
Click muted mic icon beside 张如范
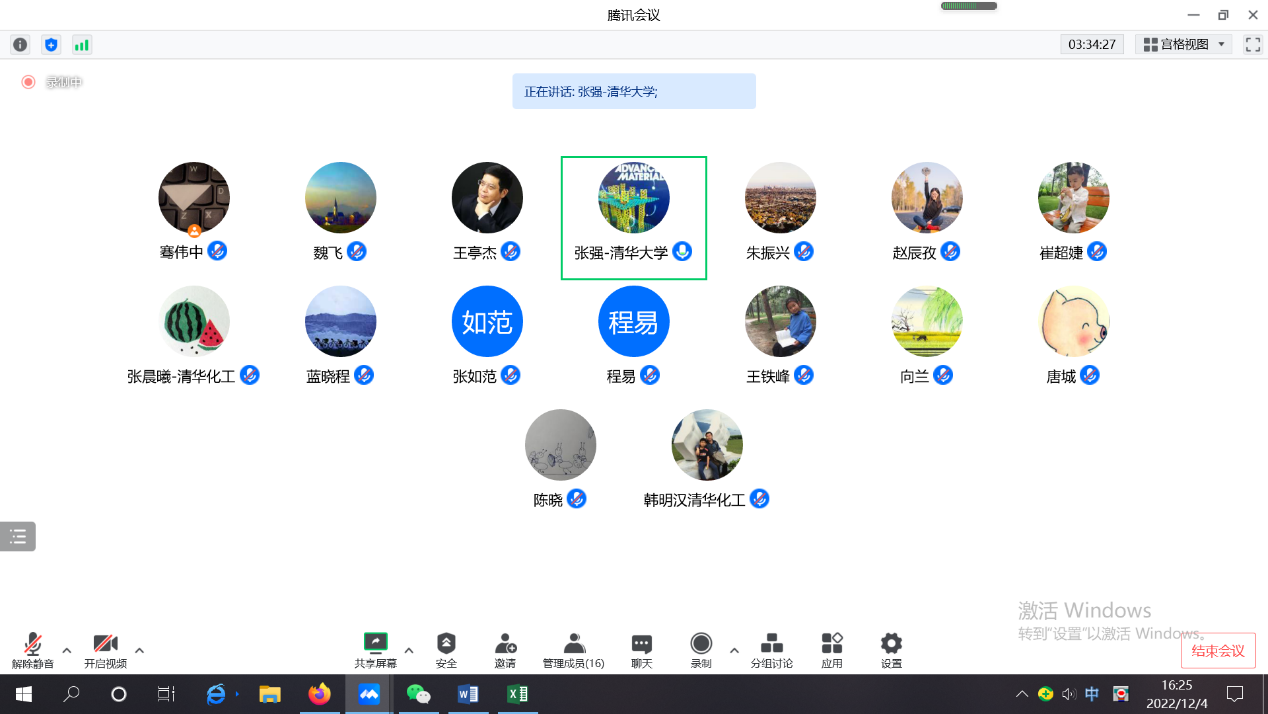point(511,375)
